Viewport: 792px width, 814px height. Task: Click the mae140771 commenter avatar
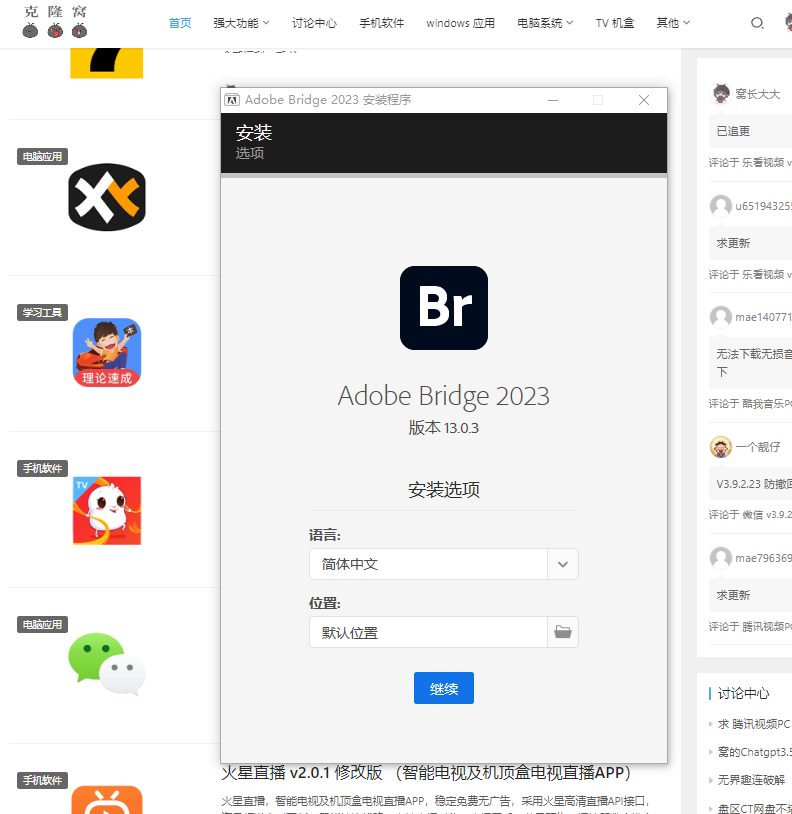click(x=720, y=317)
